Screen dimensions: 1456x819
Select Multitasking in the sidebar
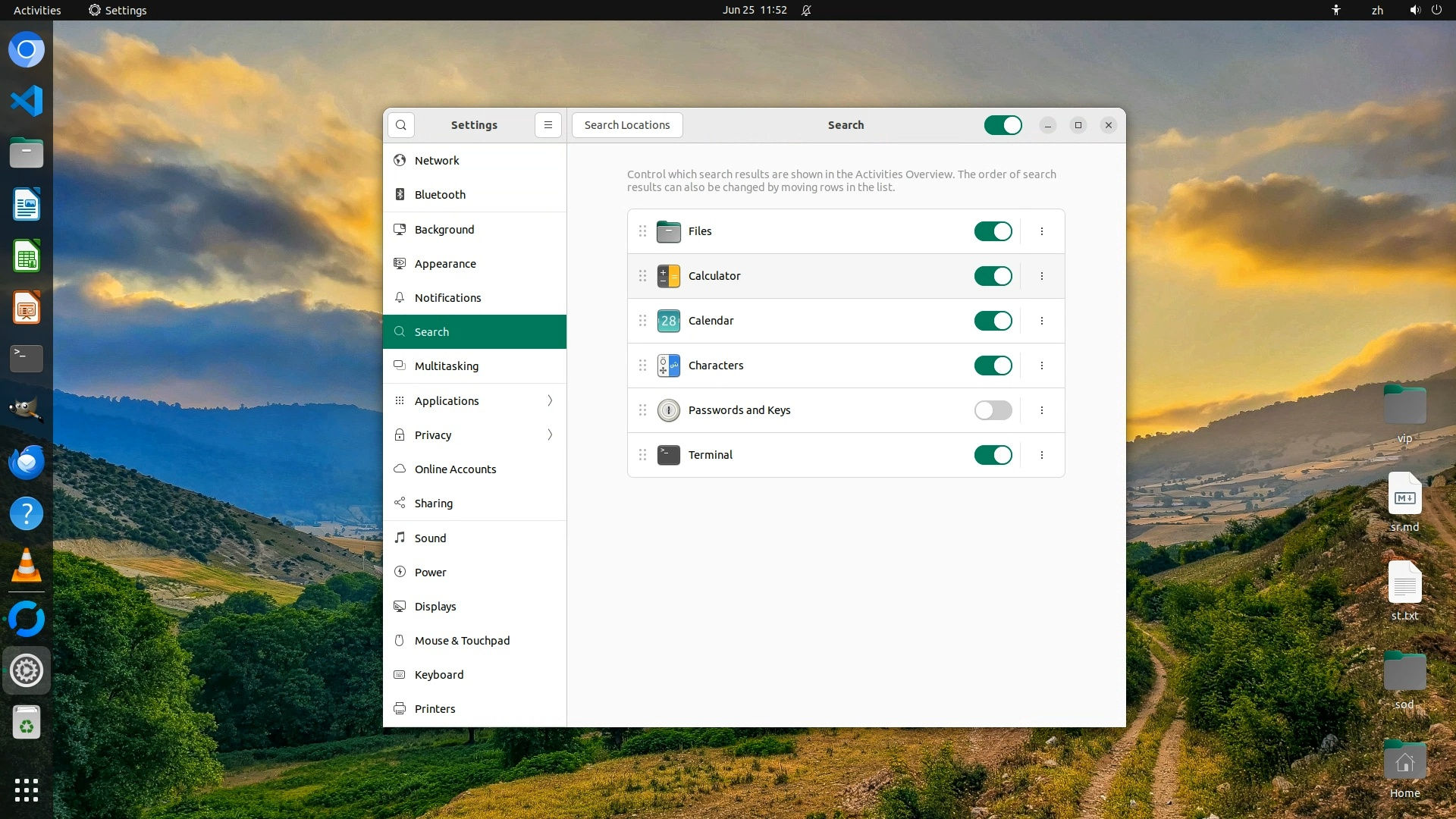[446, 366]
